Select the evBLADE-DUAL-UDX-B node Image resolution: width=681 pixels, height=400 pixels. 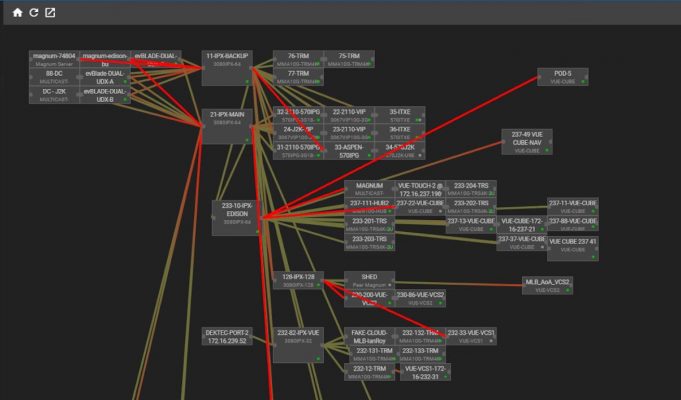point(105,95)
